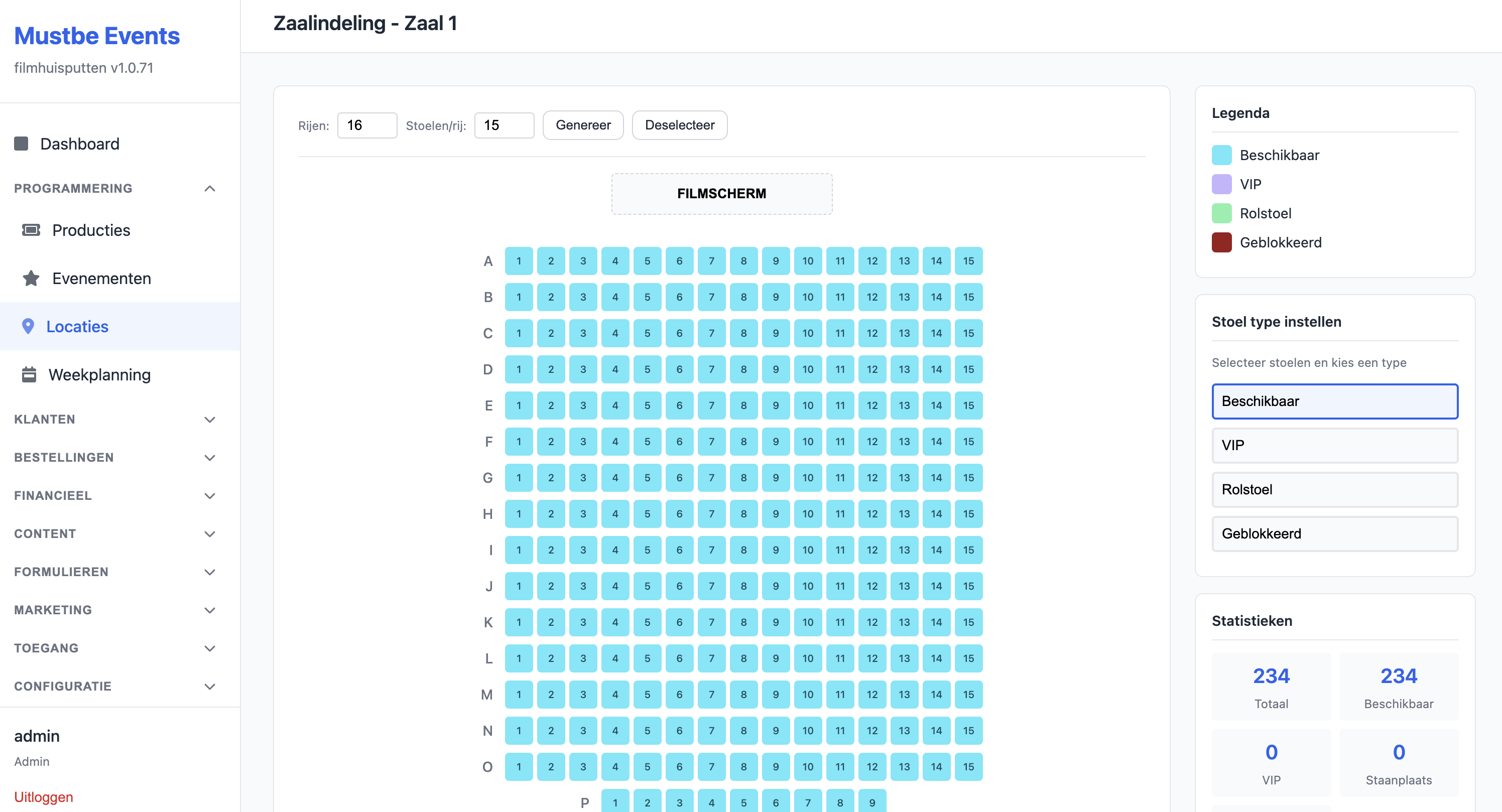Click the VIP purple legend swatch

coord(1221,184)
